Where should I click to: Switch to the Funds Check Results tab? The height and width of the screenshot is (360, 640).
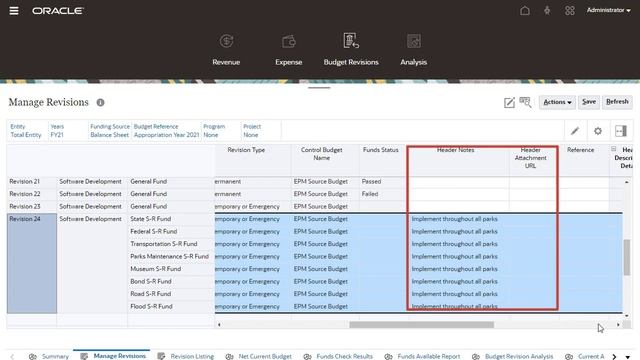pos(338,356)
